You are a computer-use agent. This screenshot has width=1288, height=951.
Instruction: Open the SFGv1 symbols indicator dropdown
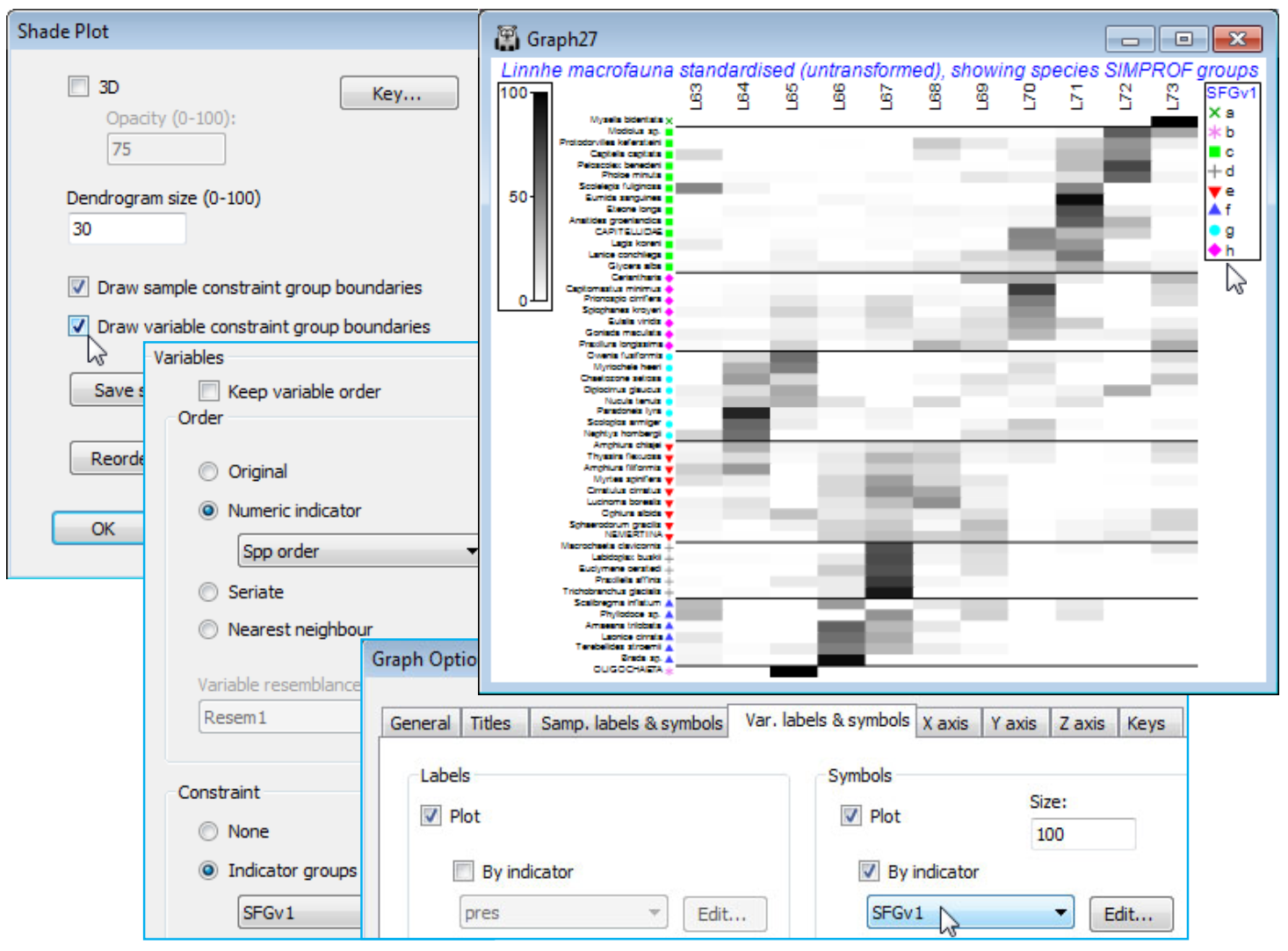click(970, 913)
